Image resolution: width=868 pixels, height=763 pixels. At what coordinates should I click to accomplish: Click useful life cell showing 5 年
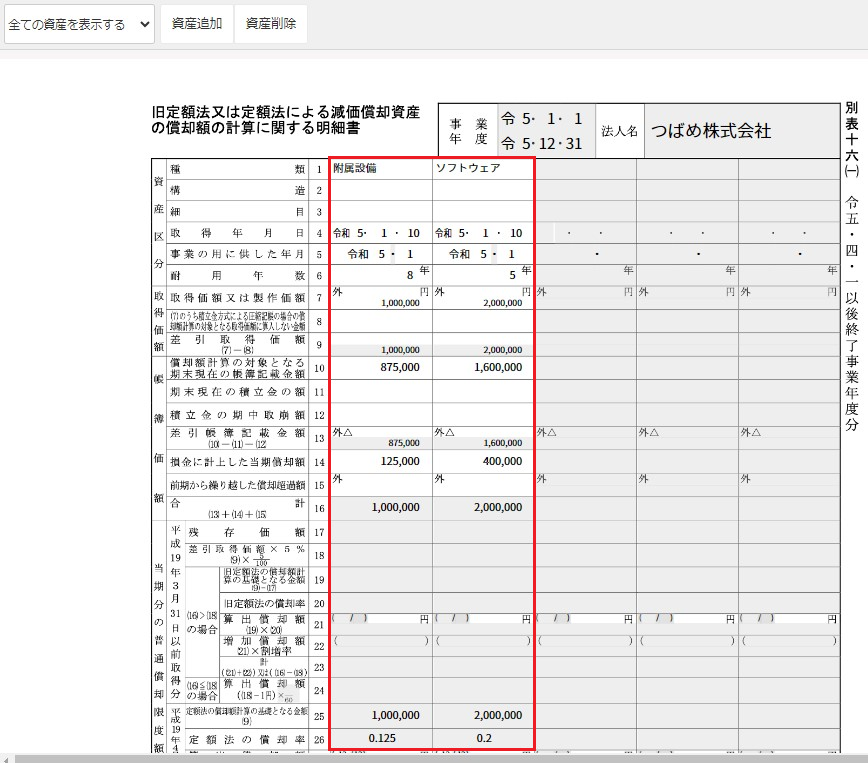tap(483, 275)
